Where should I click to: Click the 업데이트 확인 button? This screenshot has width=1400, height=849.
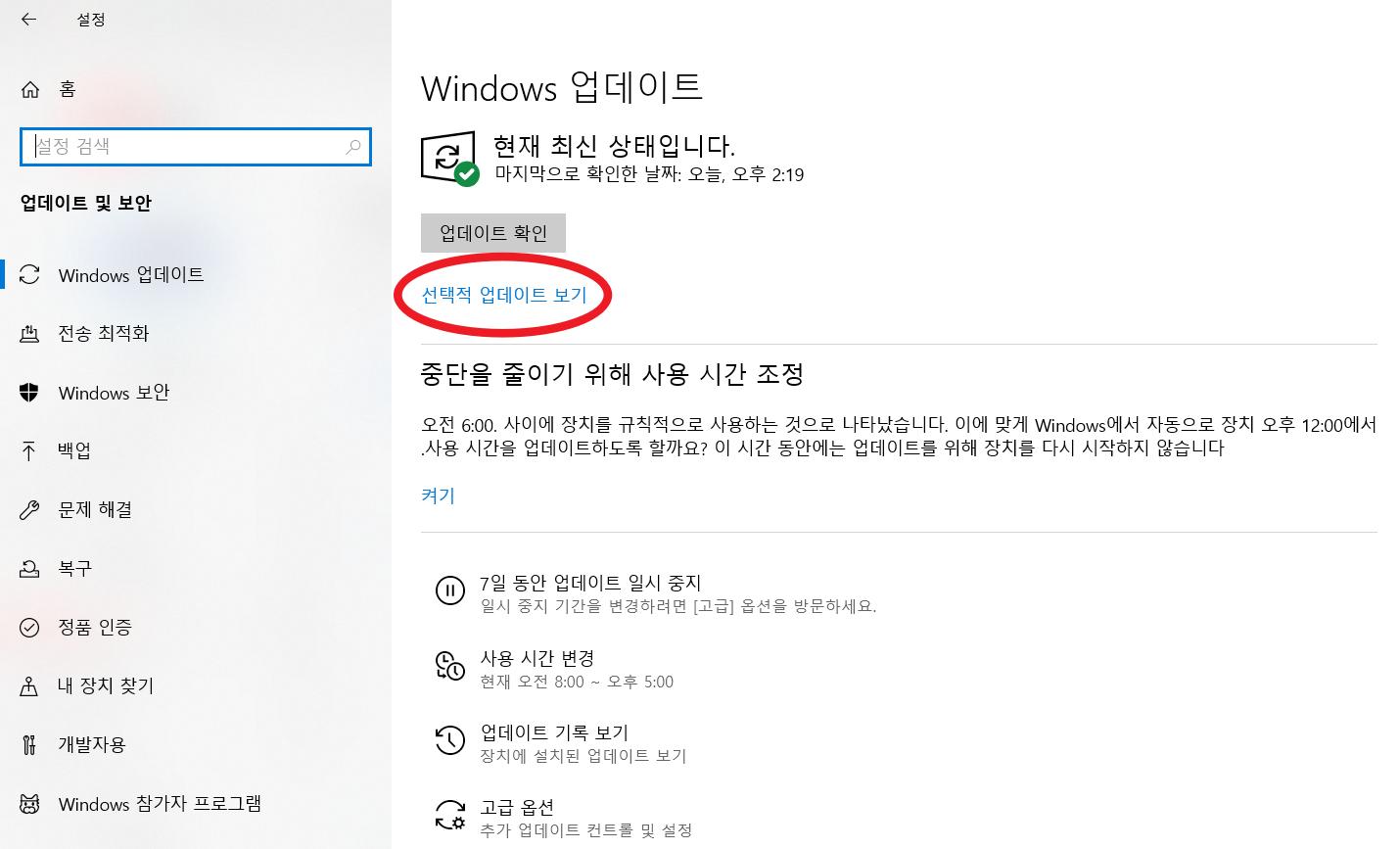tap(493, 233)
